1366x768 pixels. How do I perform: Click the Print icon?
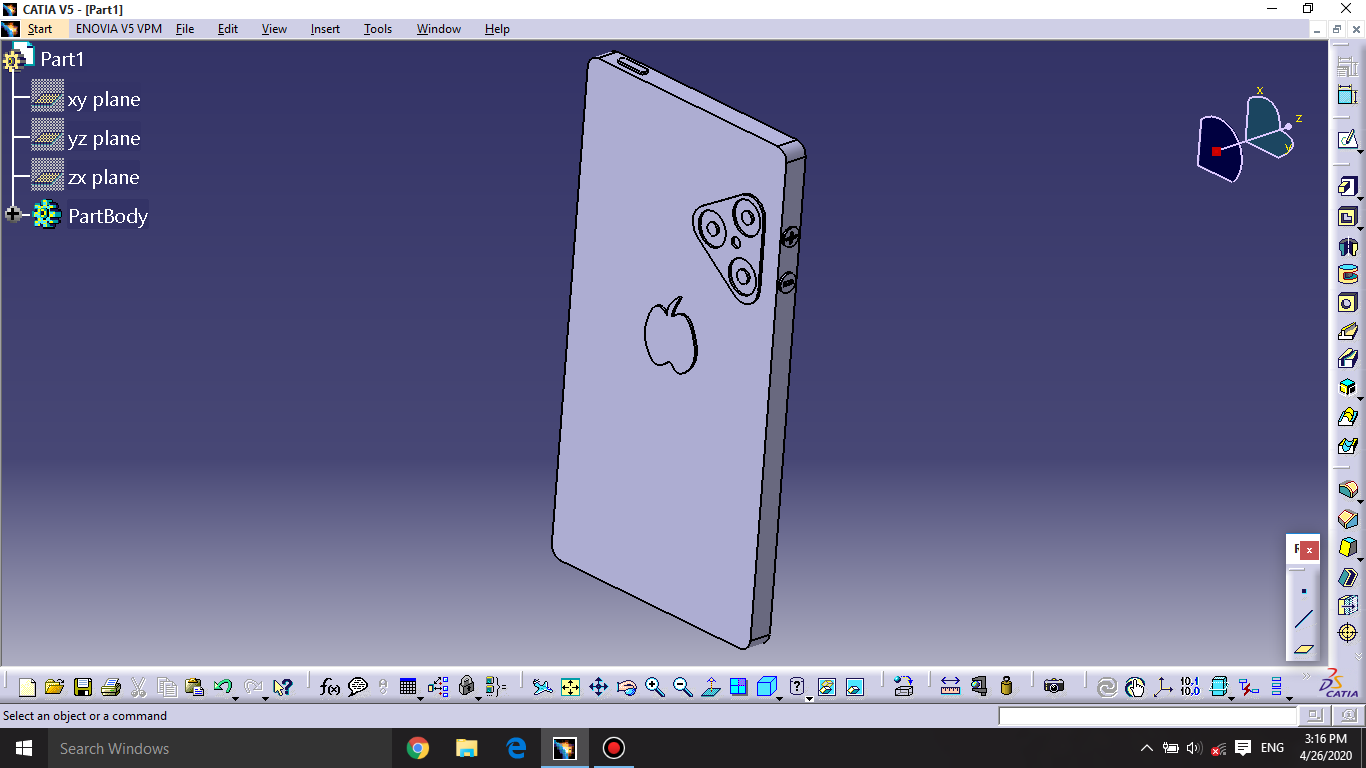pyautogui.click(x=111, y=687)
